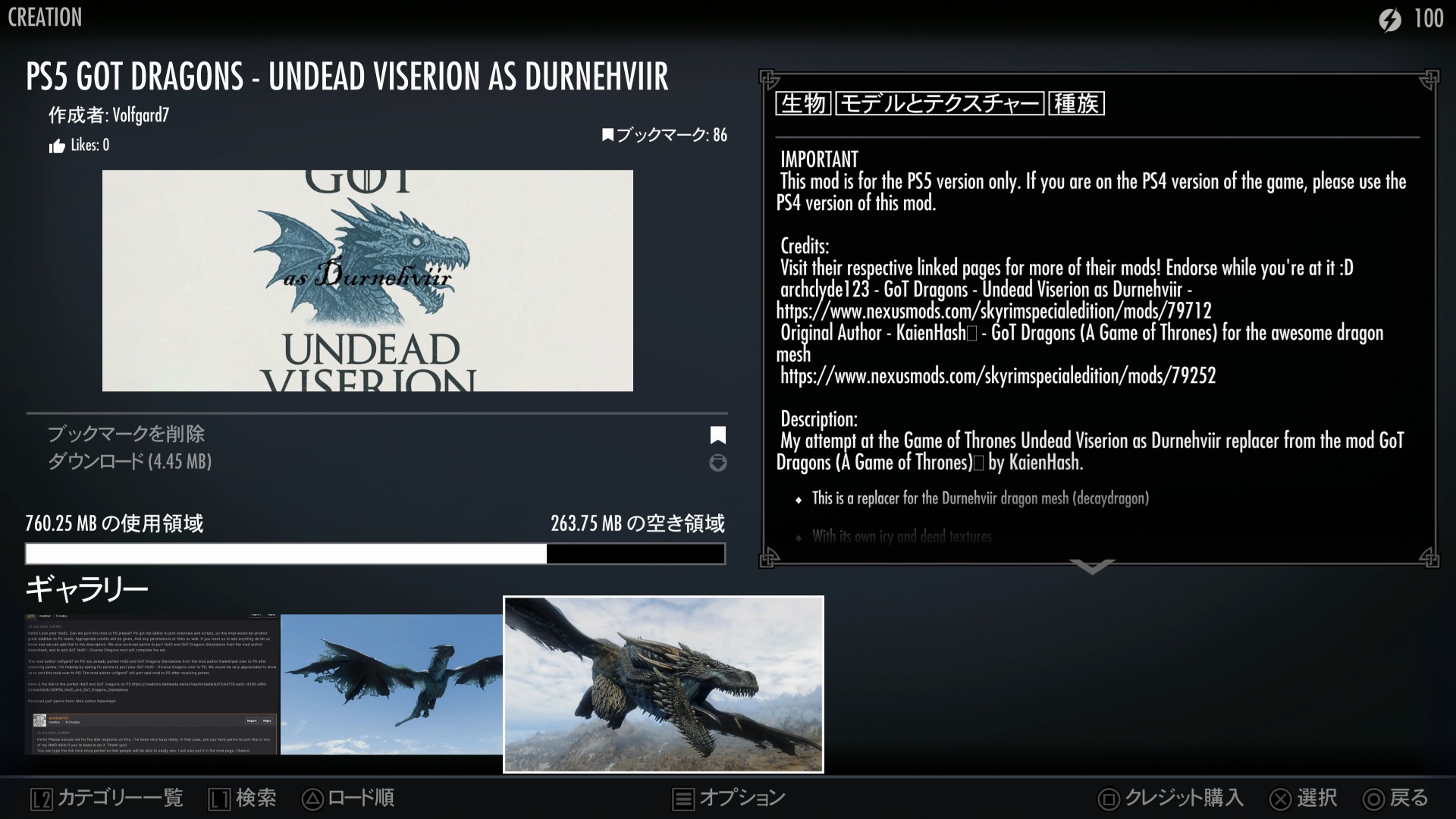Open the flying blue dragon gallery thumbnail
Screen dimensions: 1456x819
coord(391,684)
